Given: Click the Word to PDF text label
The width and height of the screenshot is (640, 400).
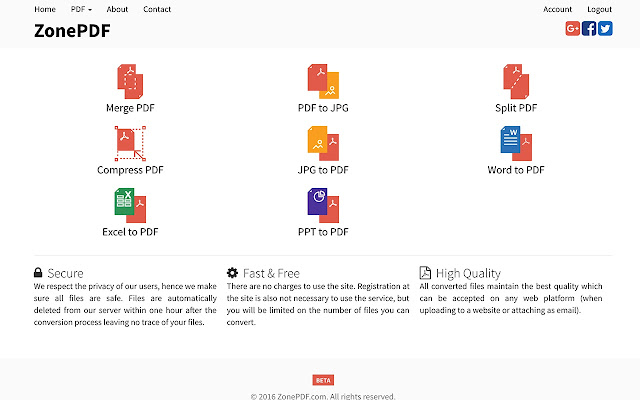Looking at the screenshot, I should point(516,170).
